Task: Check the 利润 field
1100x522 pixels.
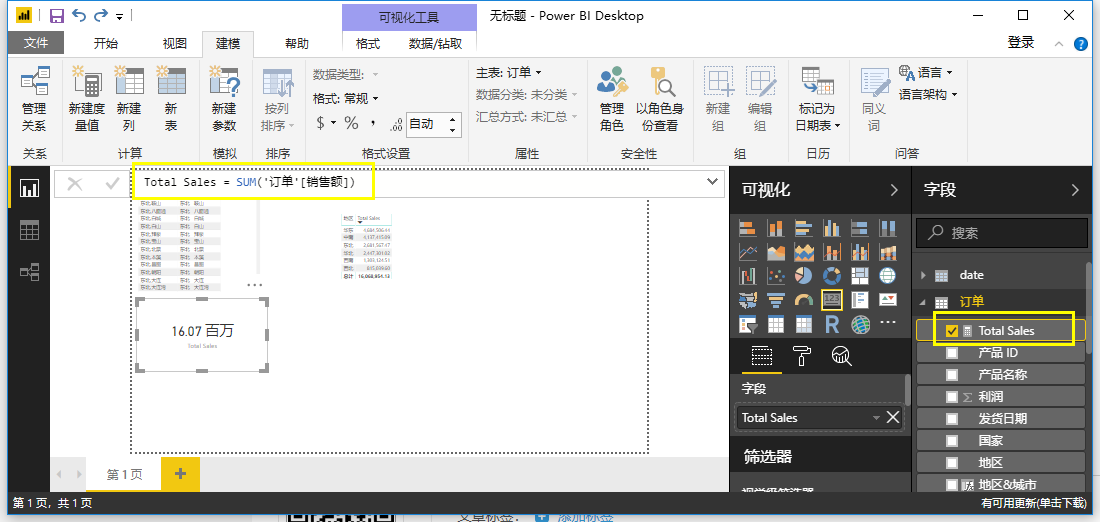Action: point(952,397)
